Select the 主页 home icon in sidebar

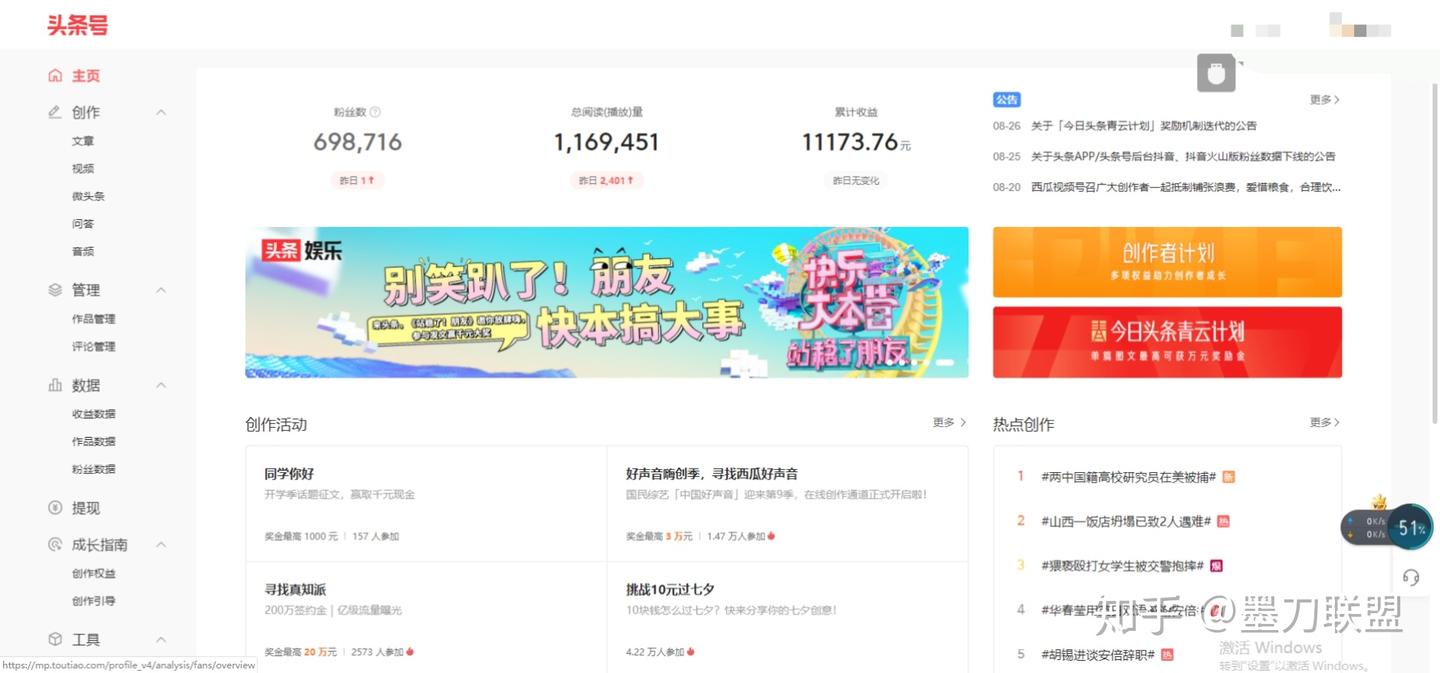(57, 75)
